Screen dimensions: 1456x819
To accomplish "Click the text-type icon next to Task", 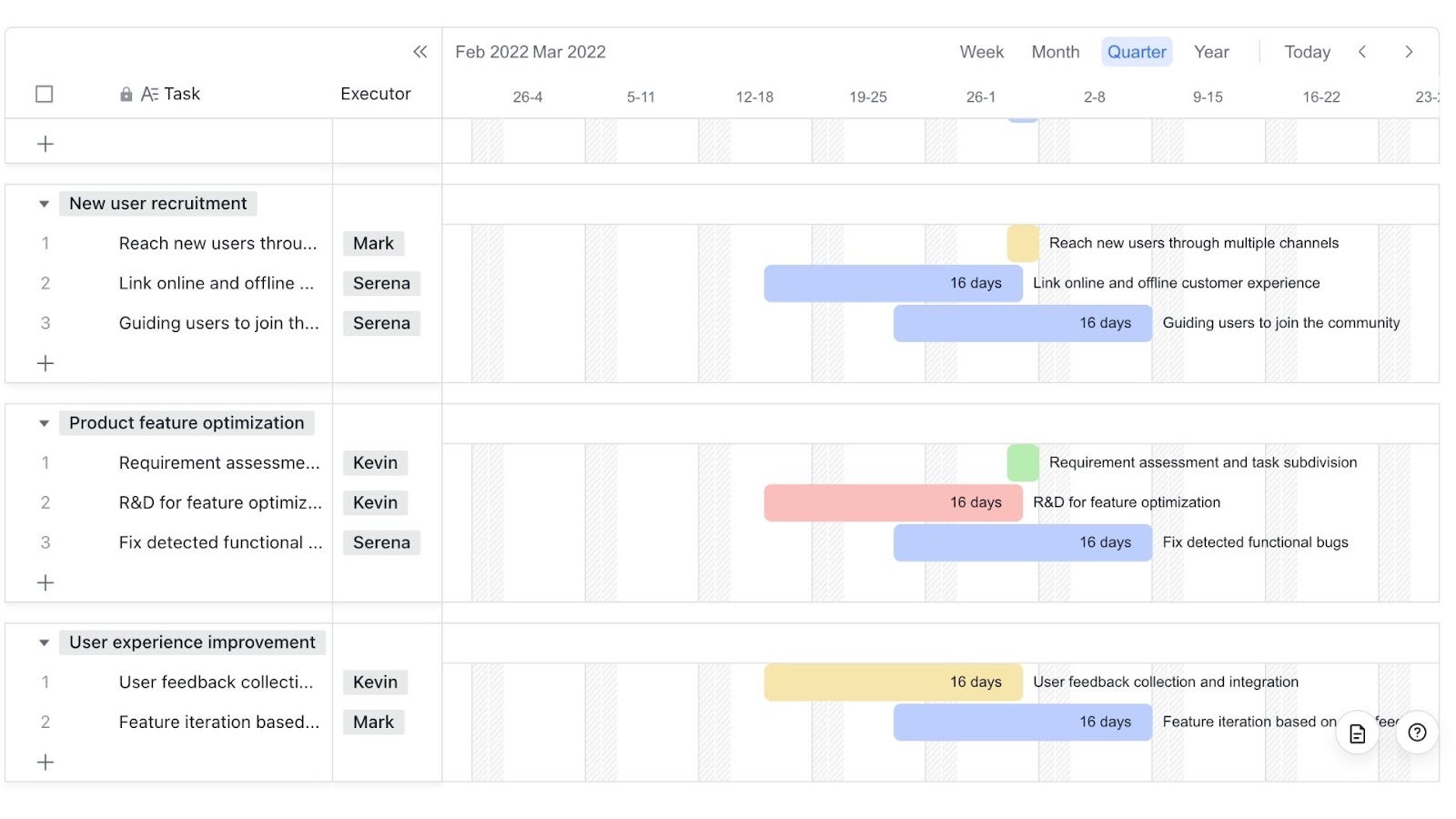I will click(x=150, y=95).
